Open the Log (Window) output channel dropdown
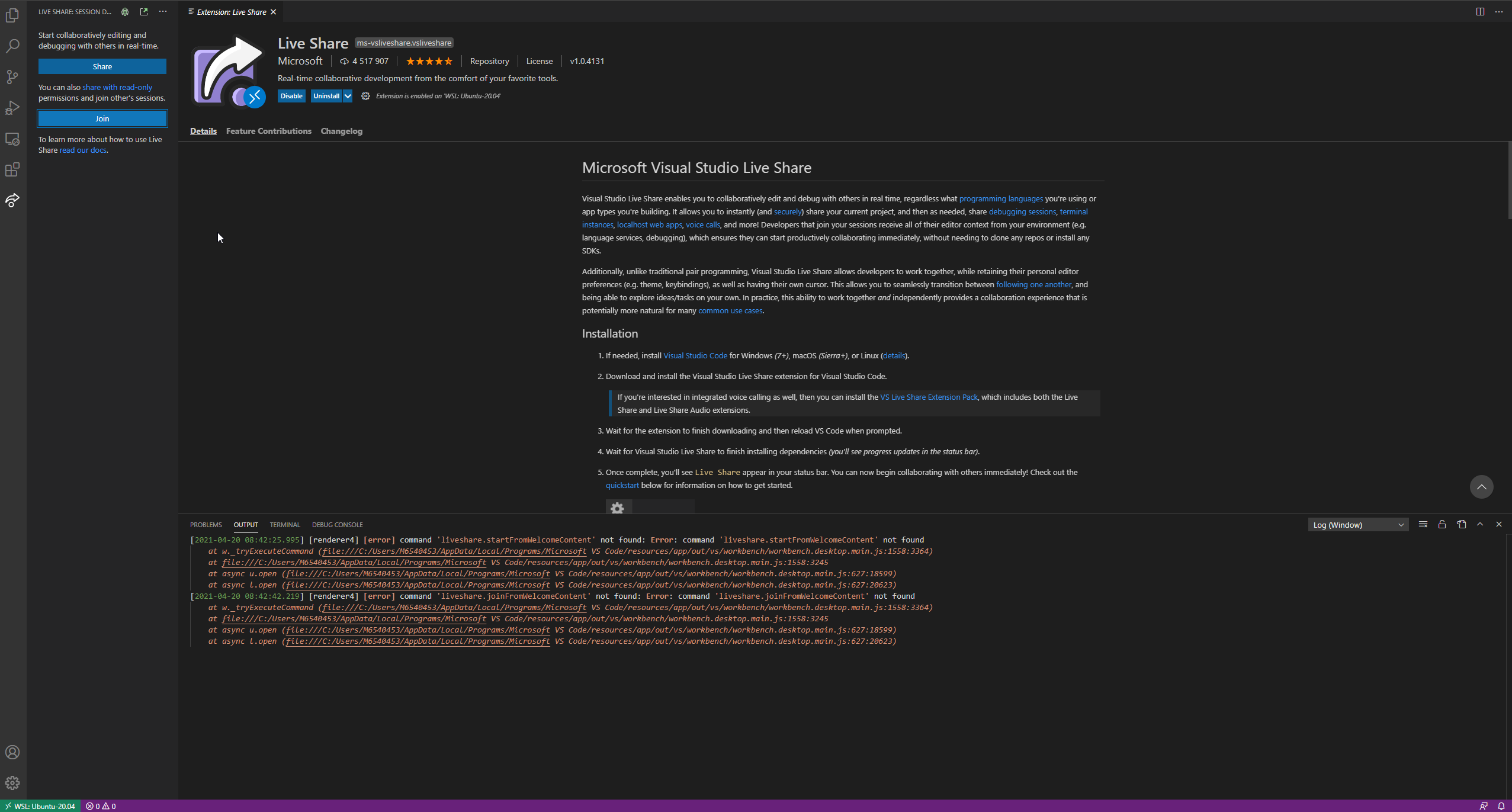Screen dimensions: 1512x812 coord(1358,525)
